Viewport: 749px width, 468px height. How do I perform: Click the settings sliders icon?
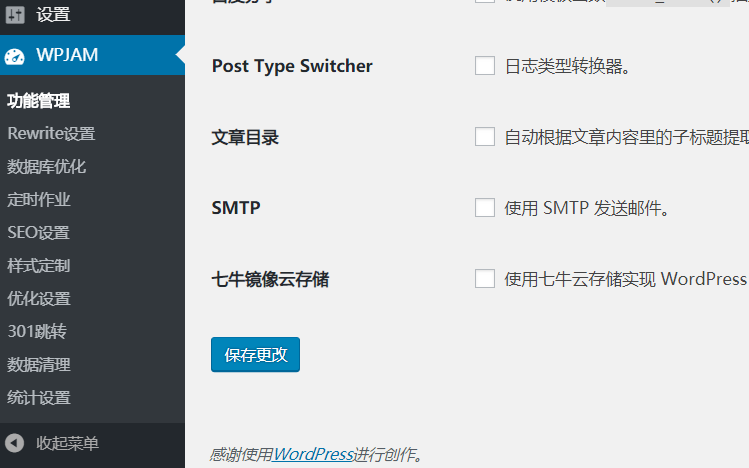click(x=15, y=15)
